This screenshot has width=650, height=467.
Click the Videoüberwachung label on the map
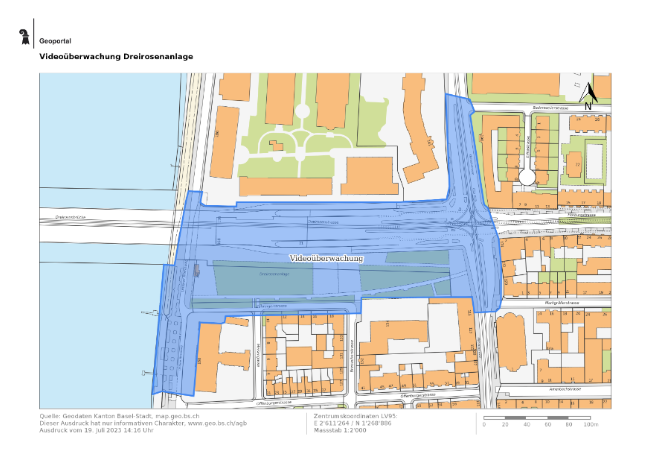(325, 258)
